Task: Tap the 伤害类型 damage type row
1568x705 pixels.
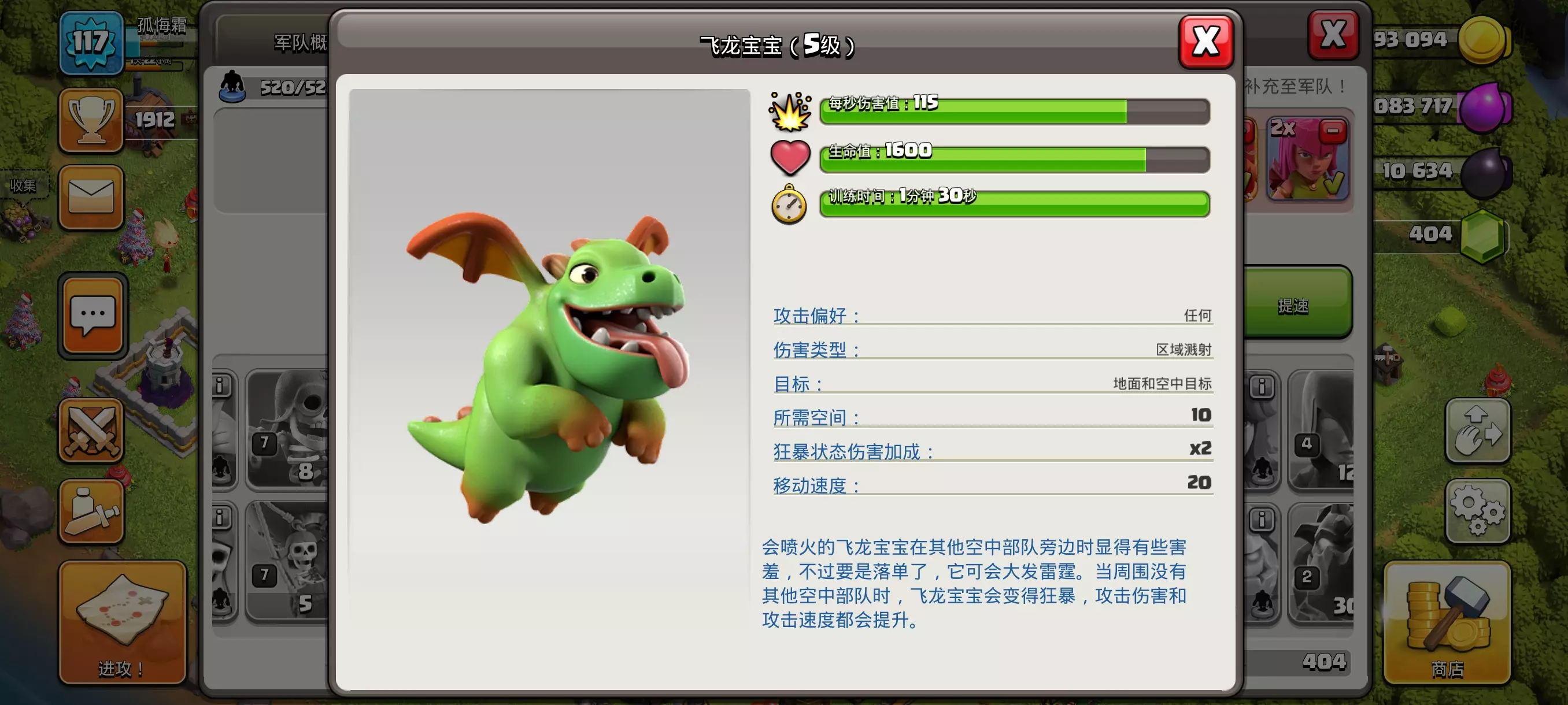Action: pyautogui.click(x=993, y=349)
